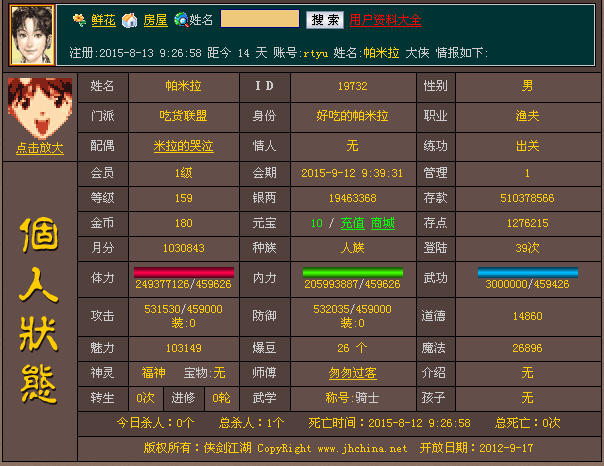This screenshot has width=604, height=466.
Task: Click the account name rtyu in header
Action: click(315, 53)
